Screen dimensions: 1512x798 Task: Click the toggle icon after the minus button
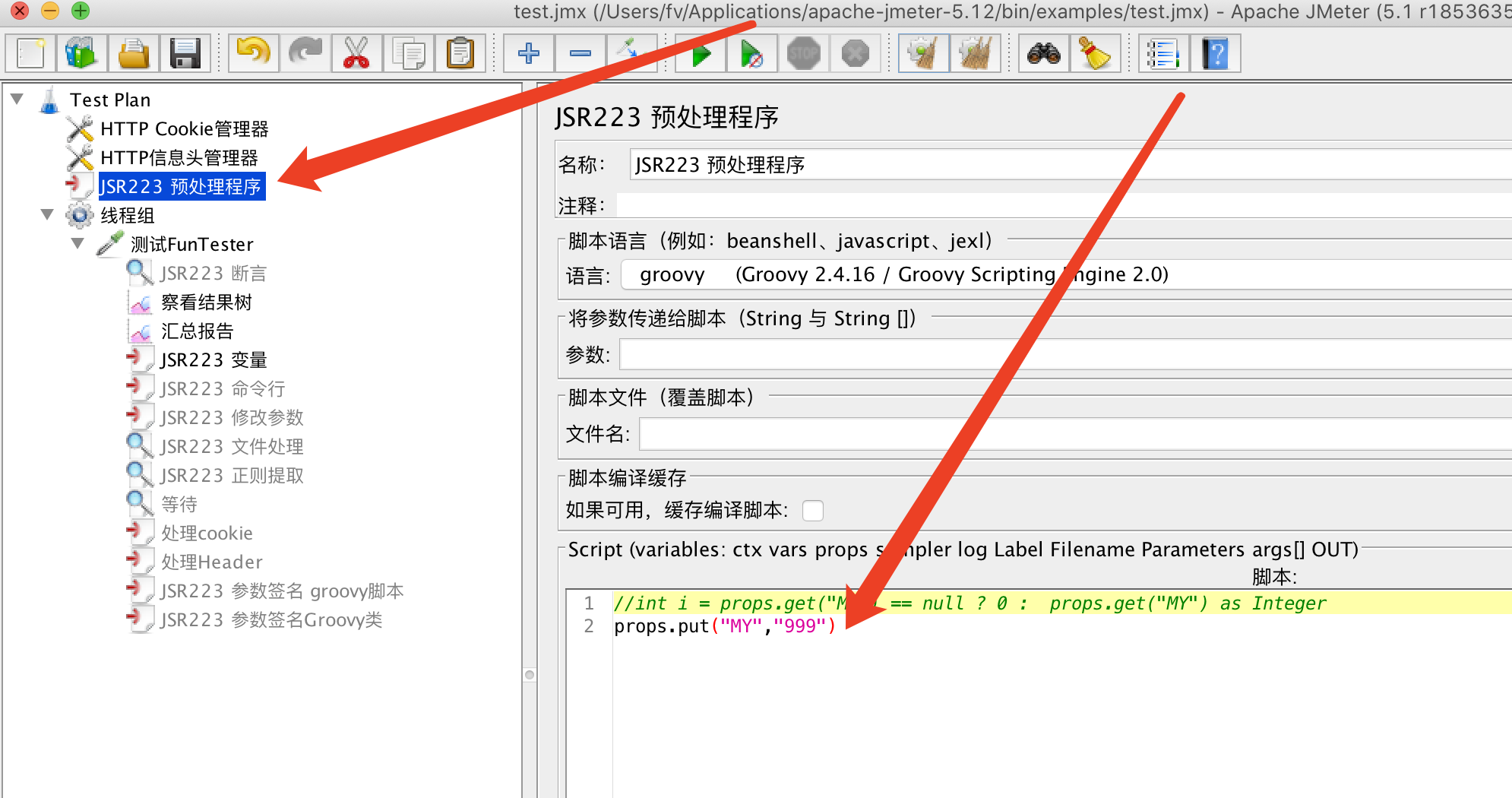631,54
